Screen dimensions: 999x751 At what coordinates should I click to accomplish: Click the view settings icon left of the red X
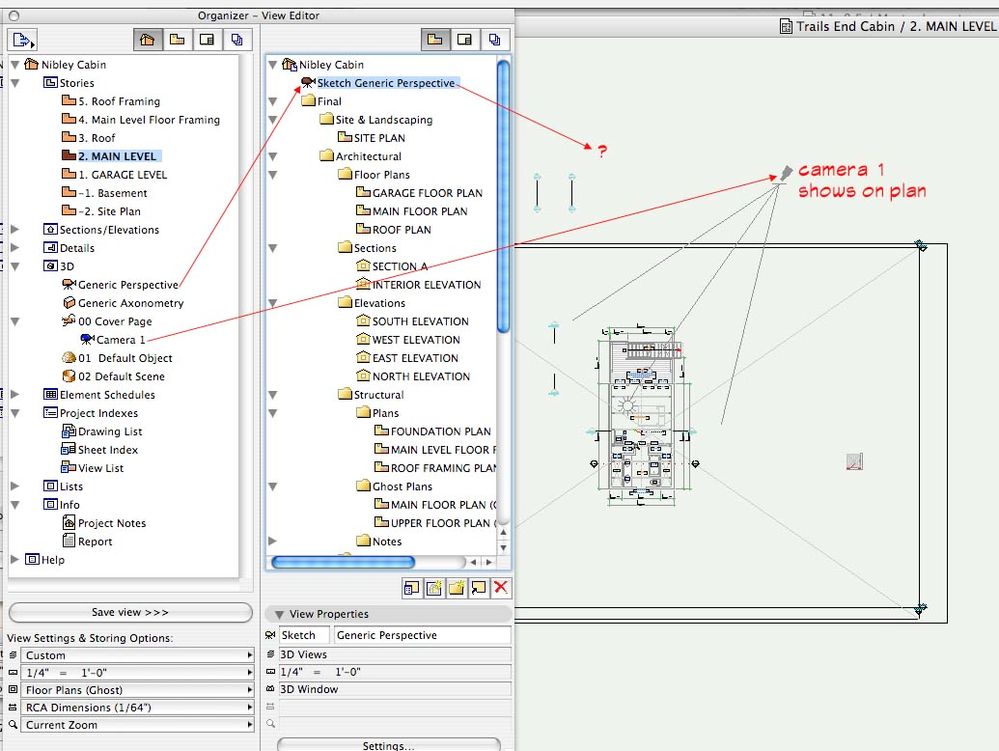(479, 588)
